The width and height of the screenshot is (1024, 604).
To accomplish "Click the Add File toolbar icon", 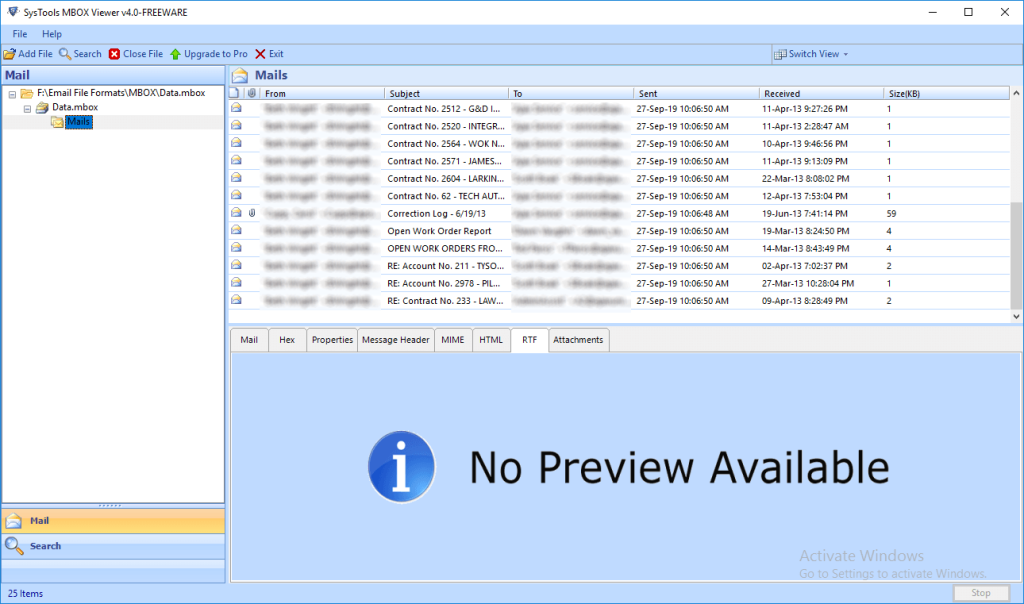I will [9, 54].
